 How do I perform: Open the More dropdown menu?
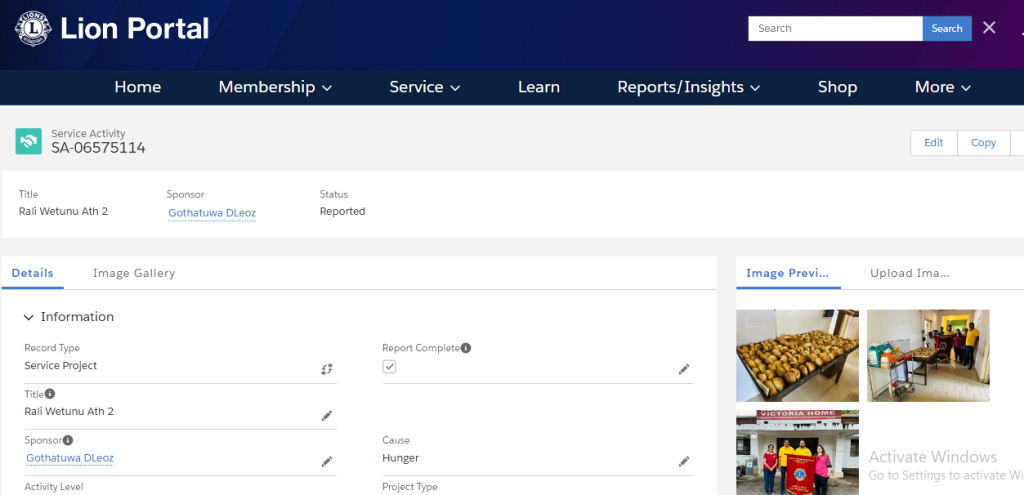(942, 87)
